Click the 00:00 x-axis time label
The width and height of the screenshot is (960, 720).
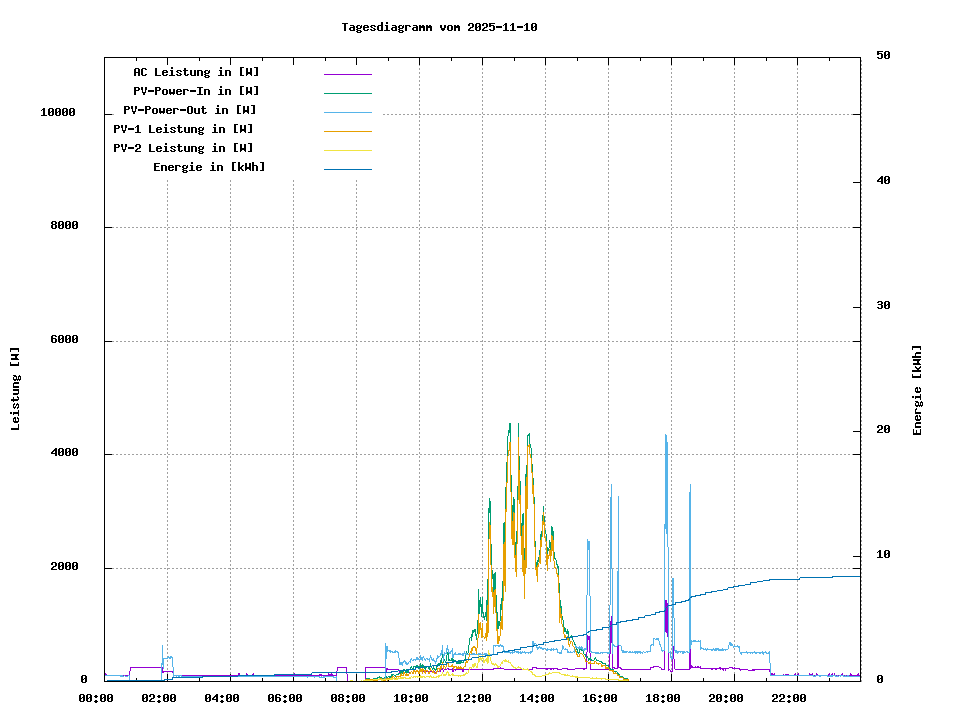(96, 698)
